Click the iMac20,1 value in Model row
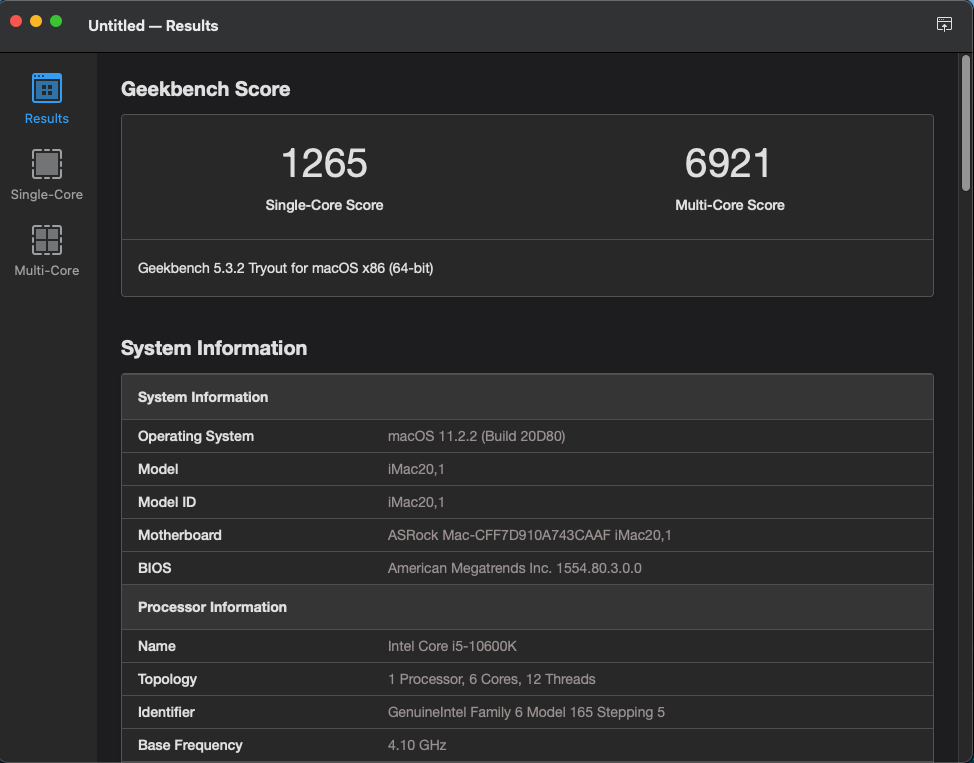Viewport: 974px width, 763px height. click(x=416, y=469)
